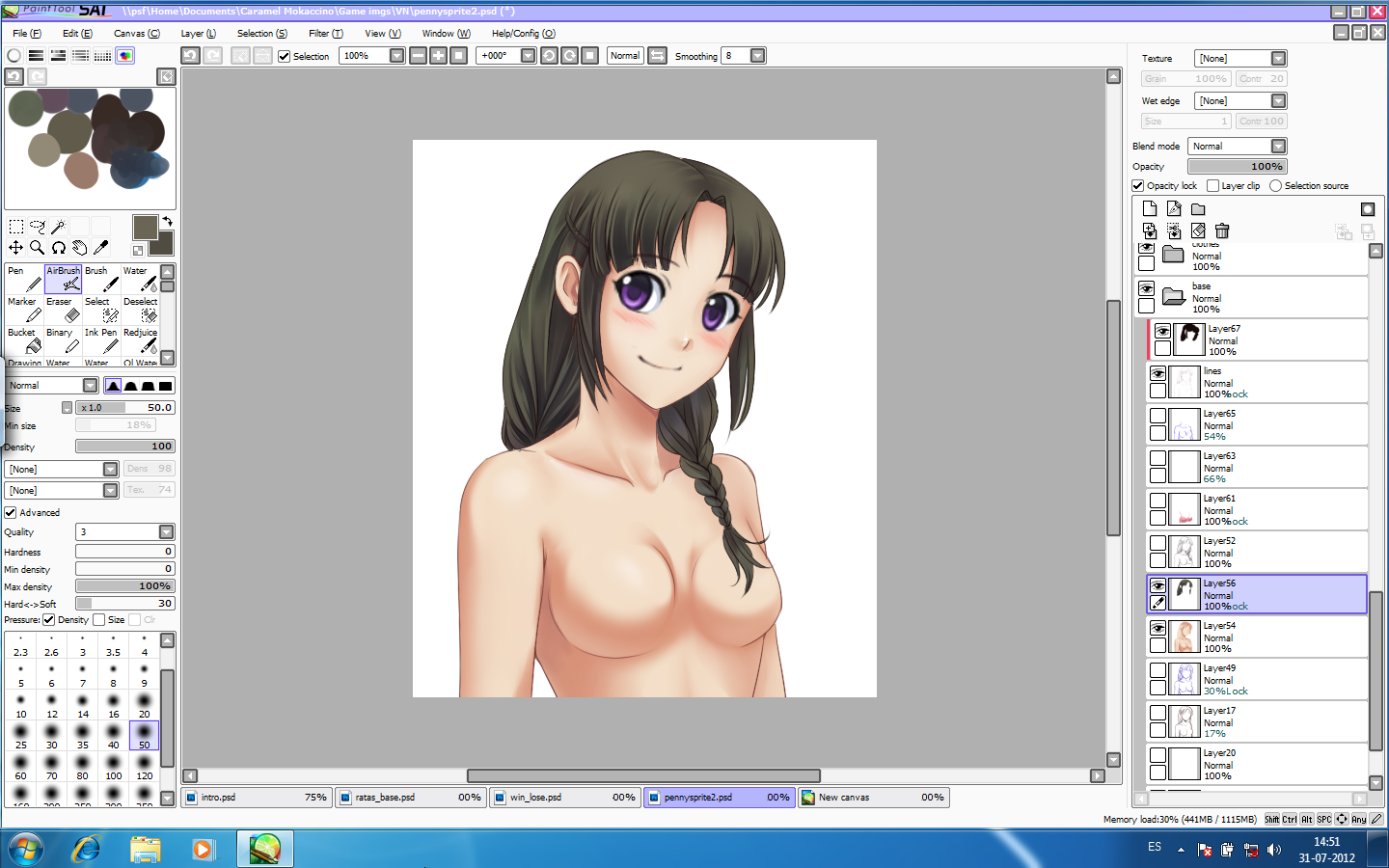Open the Filter menu
Image resolution: width=1389 pixels, height=868 pixels.
coord(325,34)
